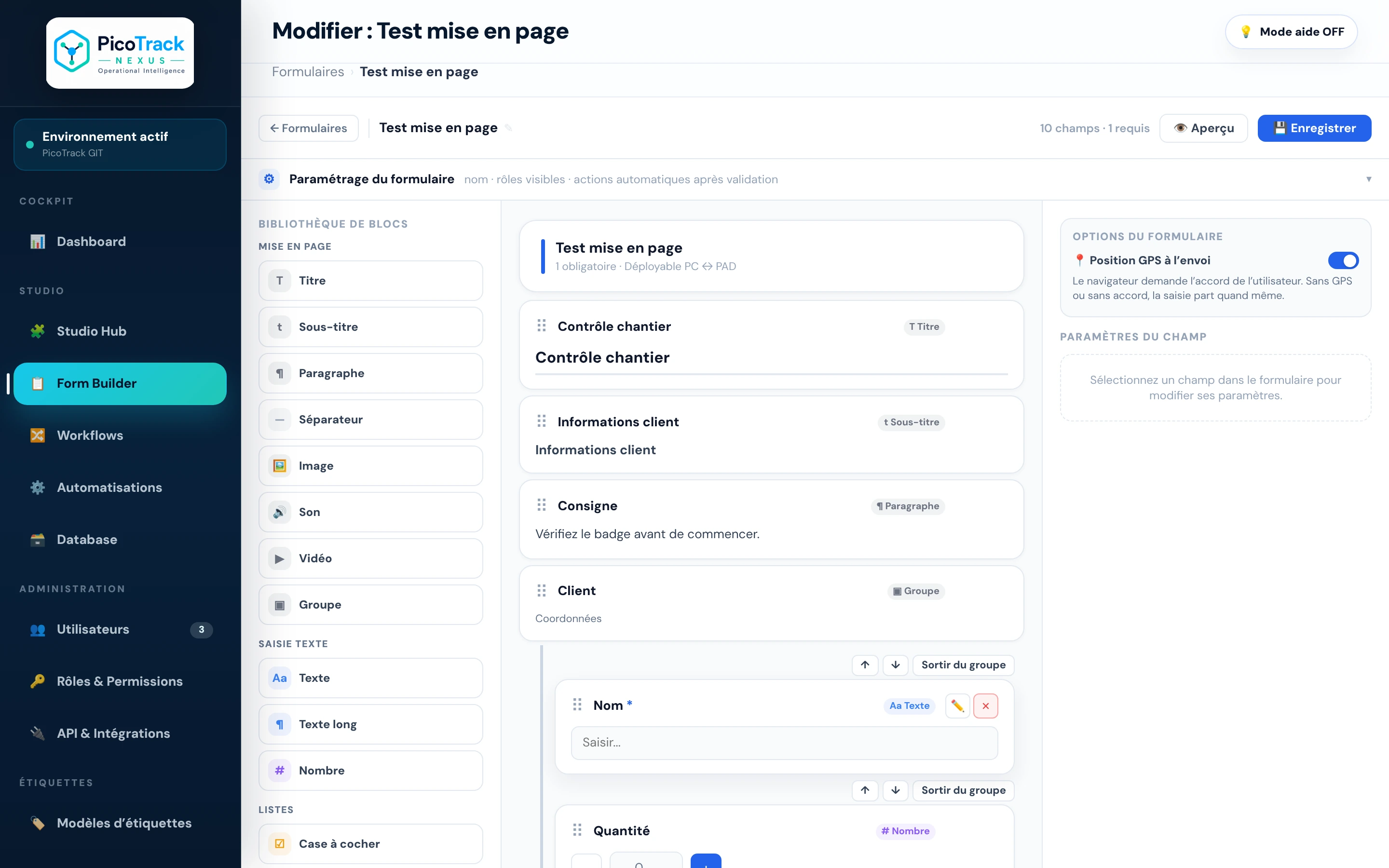Viewport: 1389px width, 868px height.
Task: Go back via Formulaires button
Action: [x=309, y=128]
